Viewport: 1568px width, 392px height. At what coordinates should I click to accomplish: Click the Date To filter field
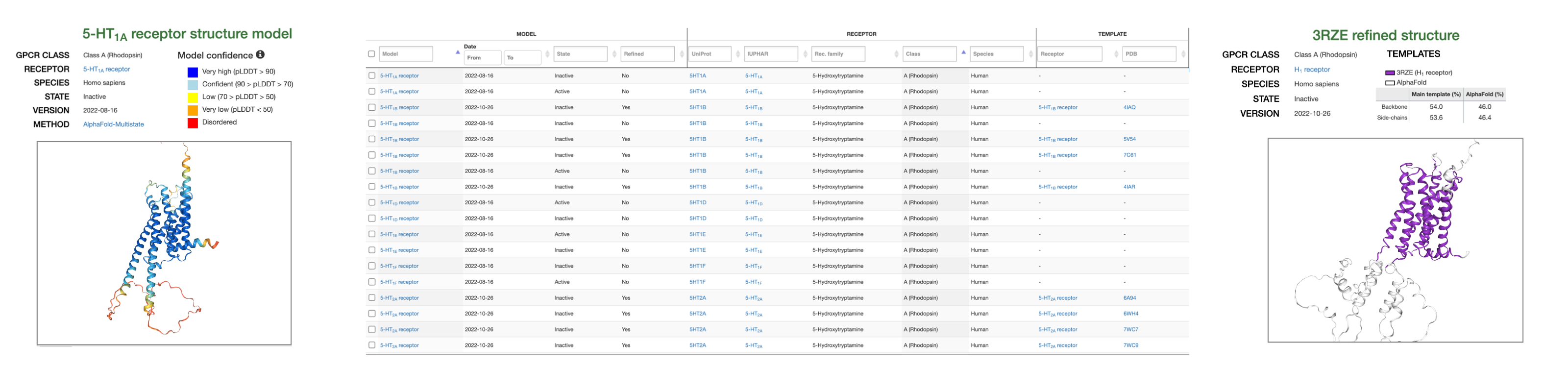[x=523, y=58]
